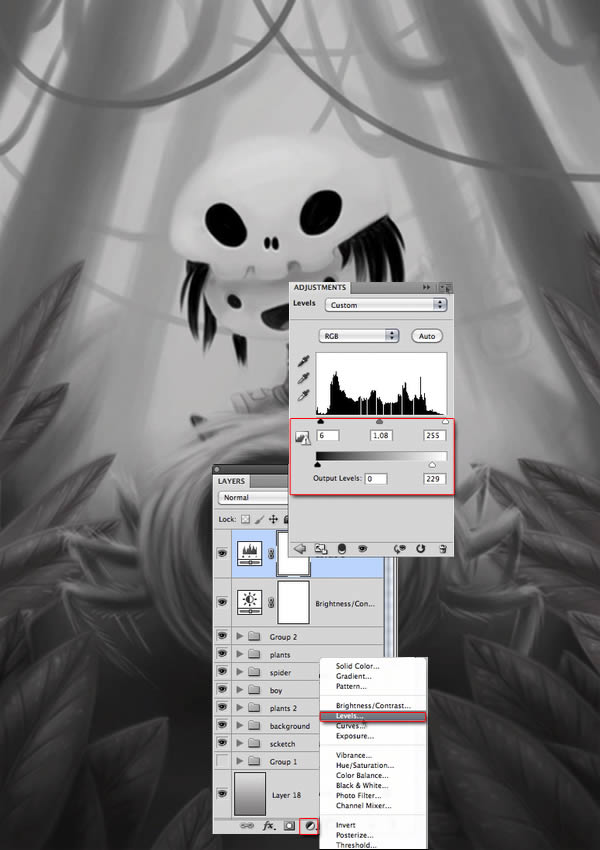Collapse the Adjustments panel with double arrows

tap(427, 287)
